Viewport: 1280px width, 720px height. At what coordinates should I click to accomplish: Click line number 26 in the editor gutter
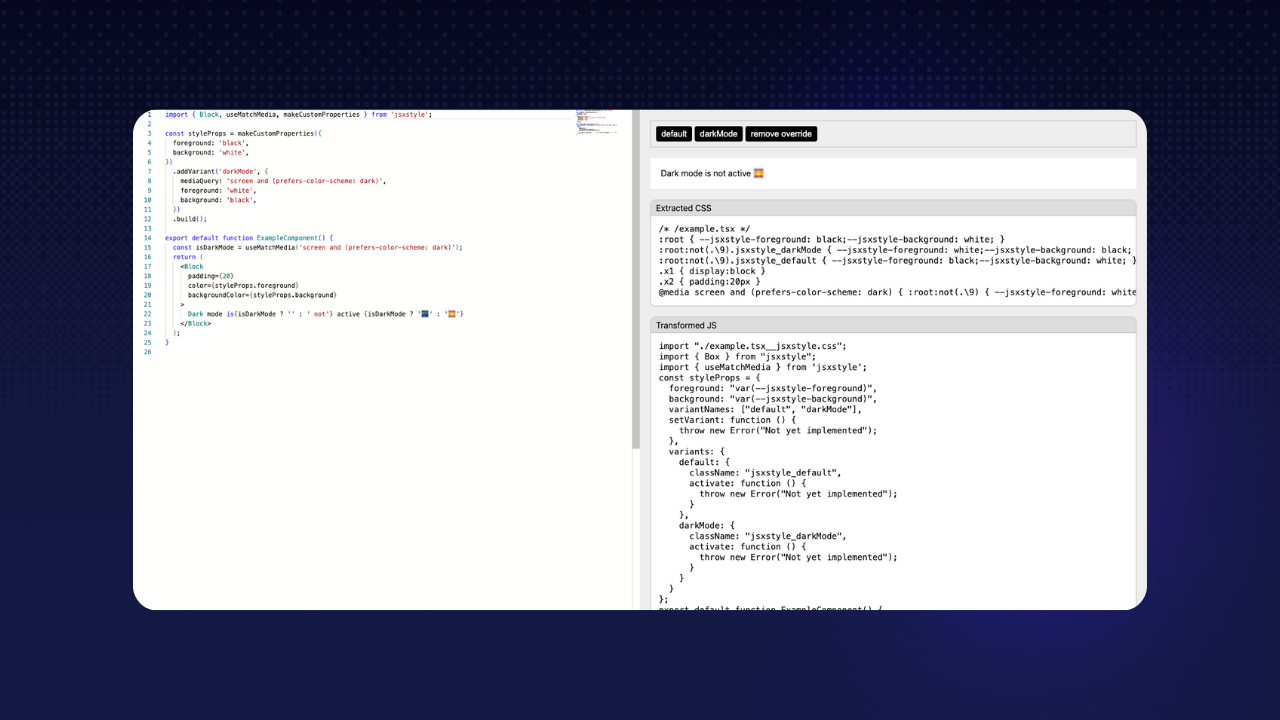coord(147,352)
